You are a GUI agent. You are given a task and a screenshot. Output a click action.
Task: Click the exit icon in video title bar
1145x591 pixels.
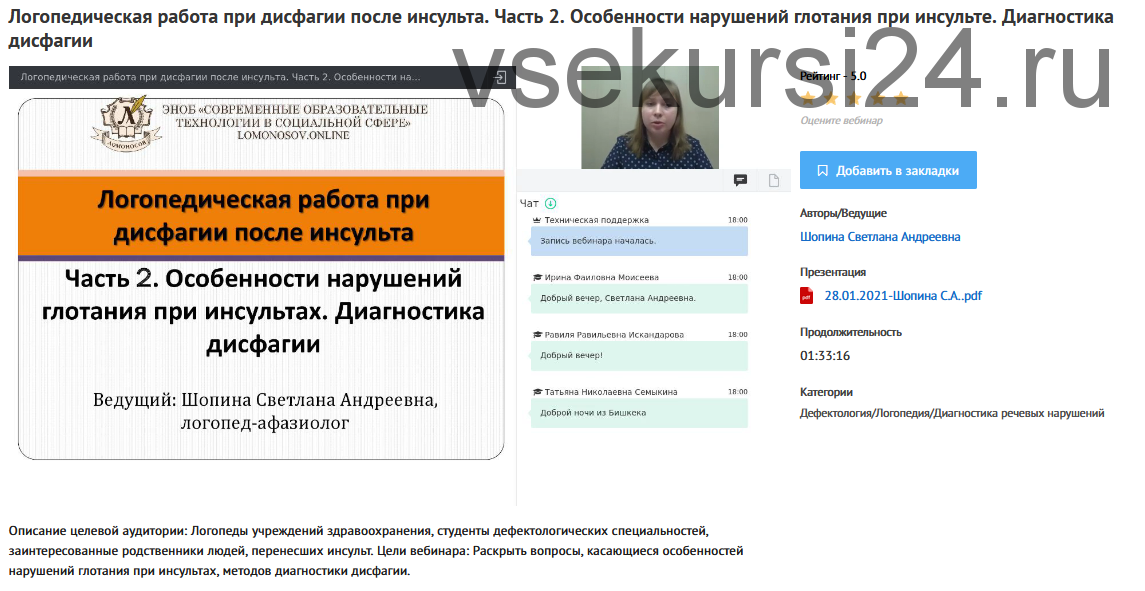pyautogui.click(x=500, y=77)
